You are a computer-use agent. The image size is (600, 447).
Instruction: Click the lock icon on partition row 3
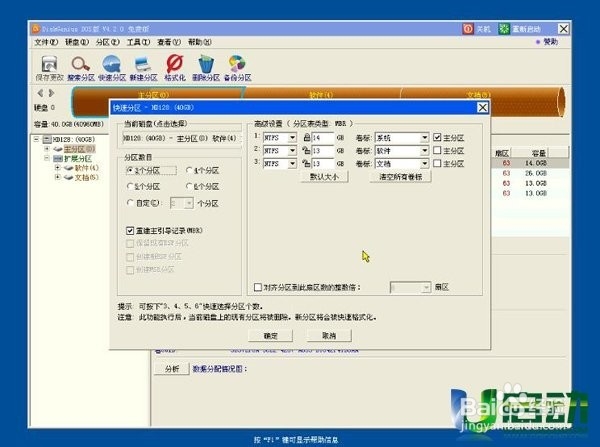pos(307,163)
